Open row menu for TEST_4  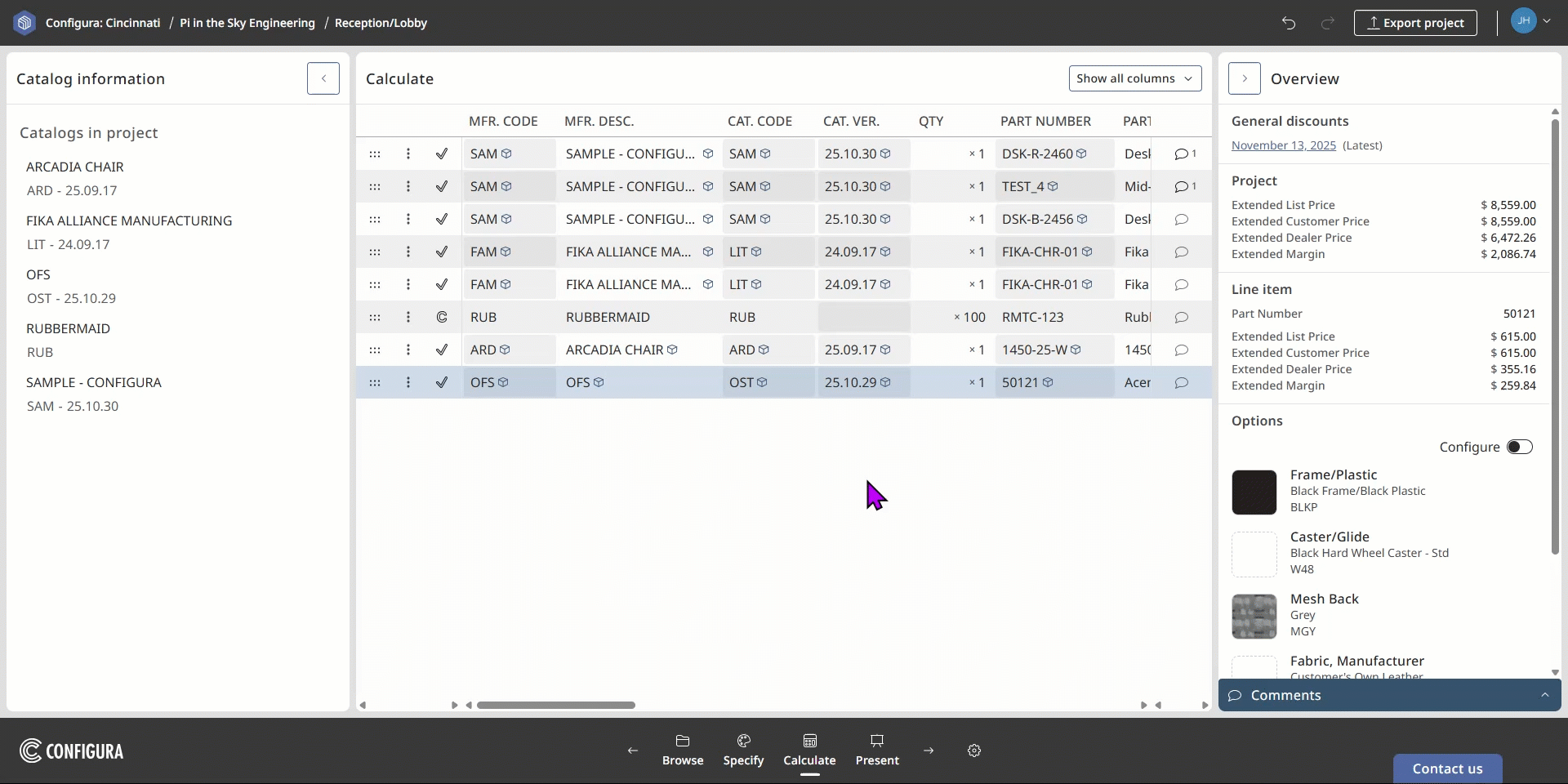[408, 186]
